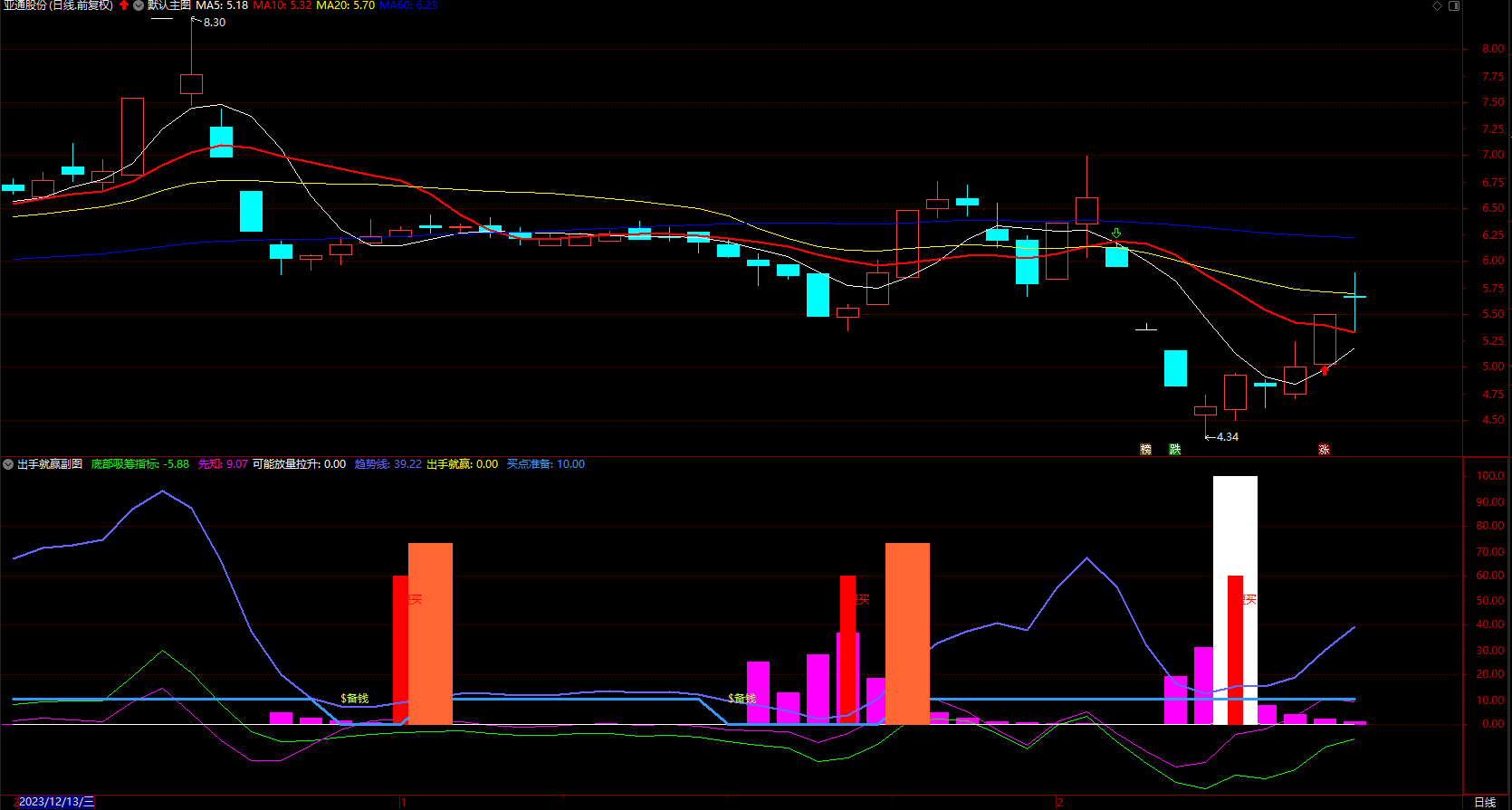The image size is (1512, 810).
Task: Click the MA5: 5.18 label
Action: click(222, 5)
